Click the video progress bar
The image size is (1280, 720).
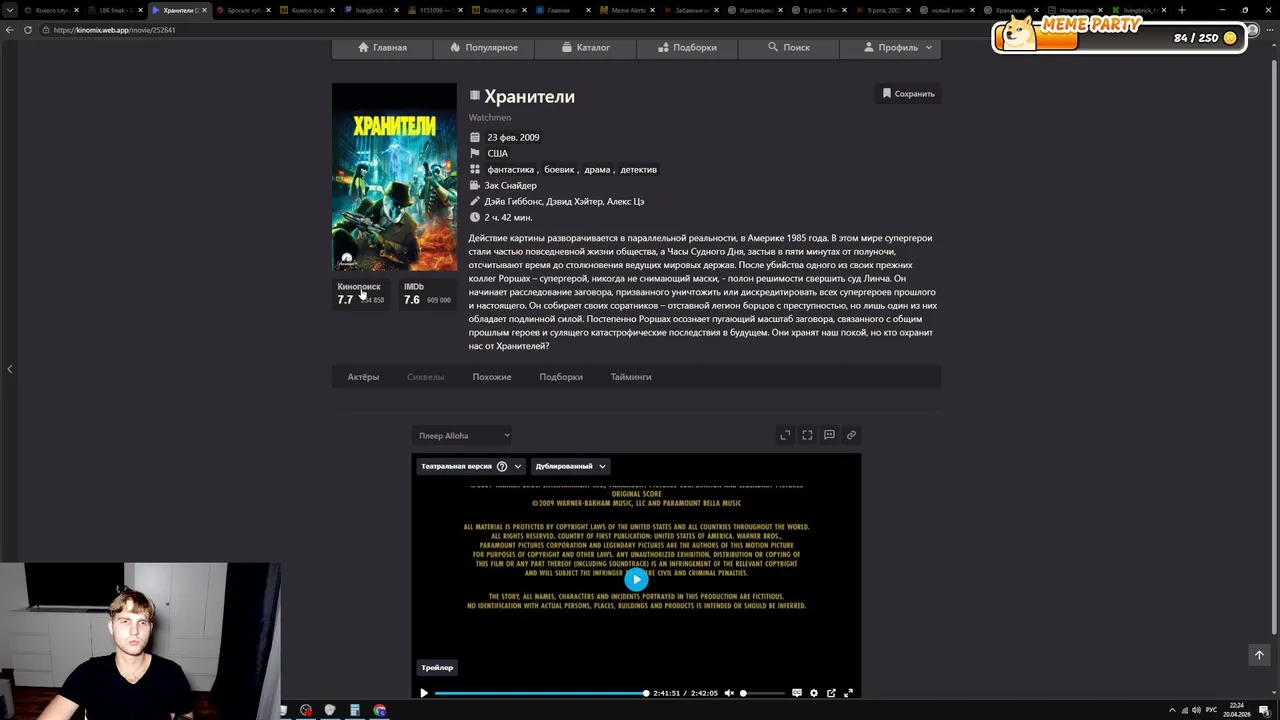point(541,693)
